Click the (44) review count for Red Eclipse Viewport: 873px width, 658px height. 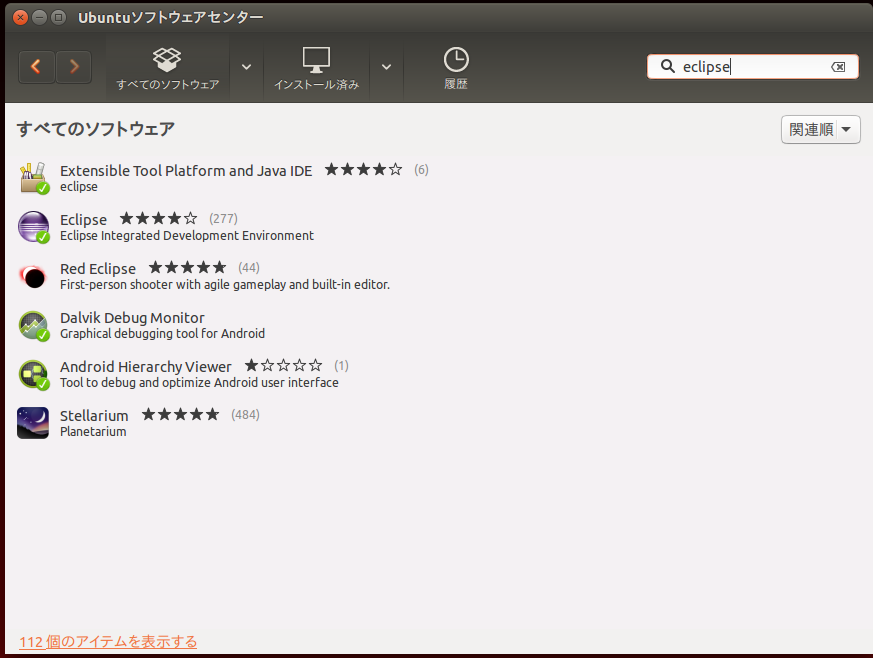tap(249, 268)
